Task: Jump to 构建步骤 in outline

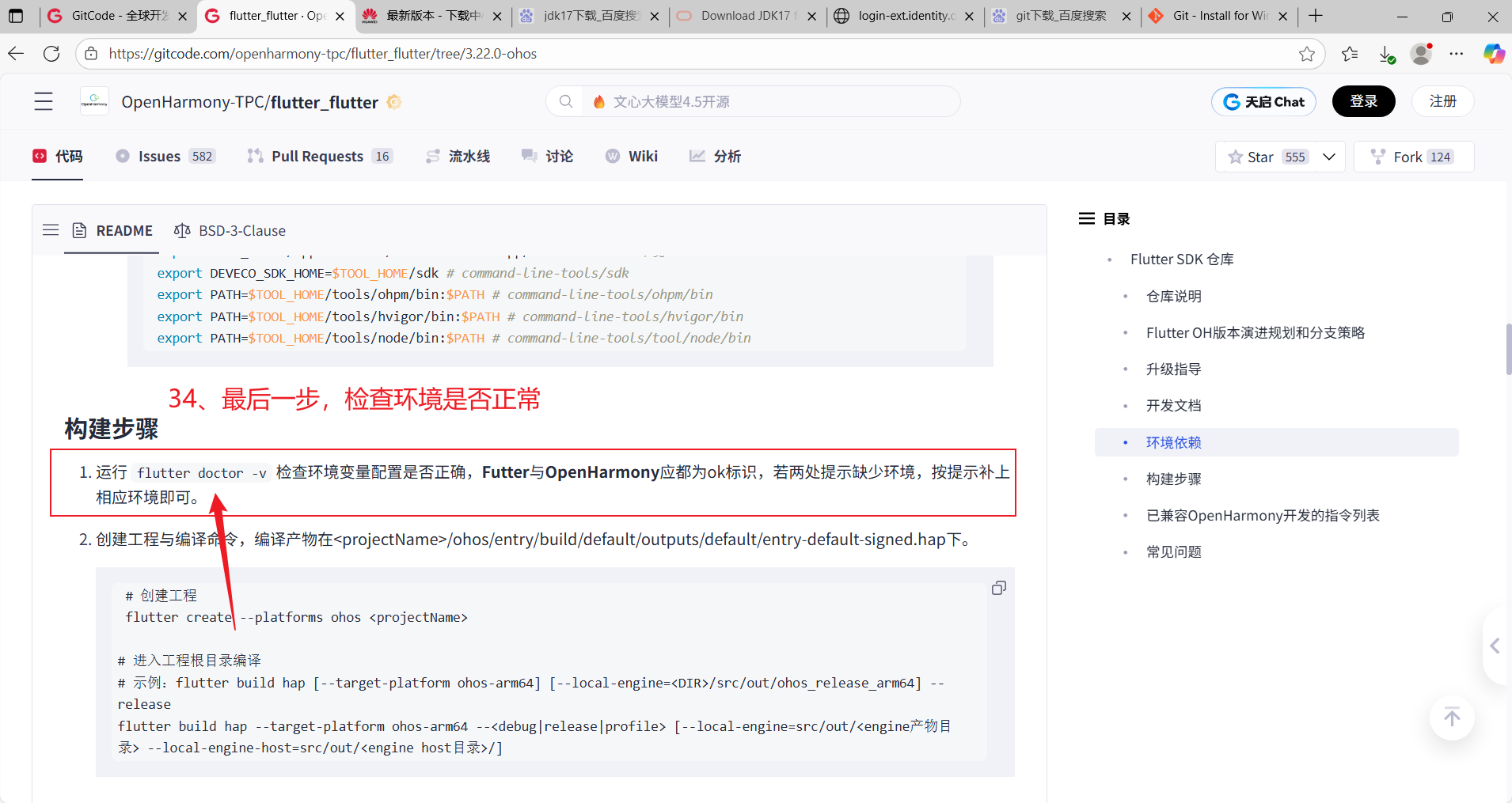Action: pyautogui.click(x=1174, y=479)
